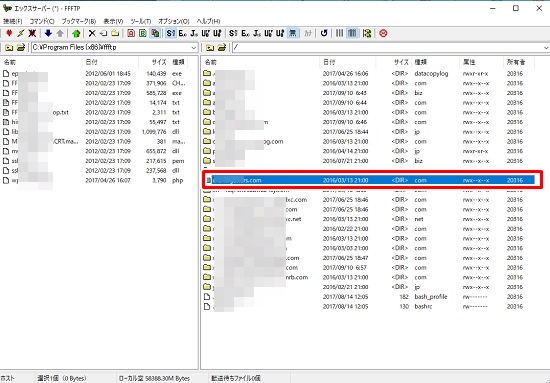This screenshot has width=550, height=383.
Task: Open change-folder icon in remote pane
Action: [222, 47]
